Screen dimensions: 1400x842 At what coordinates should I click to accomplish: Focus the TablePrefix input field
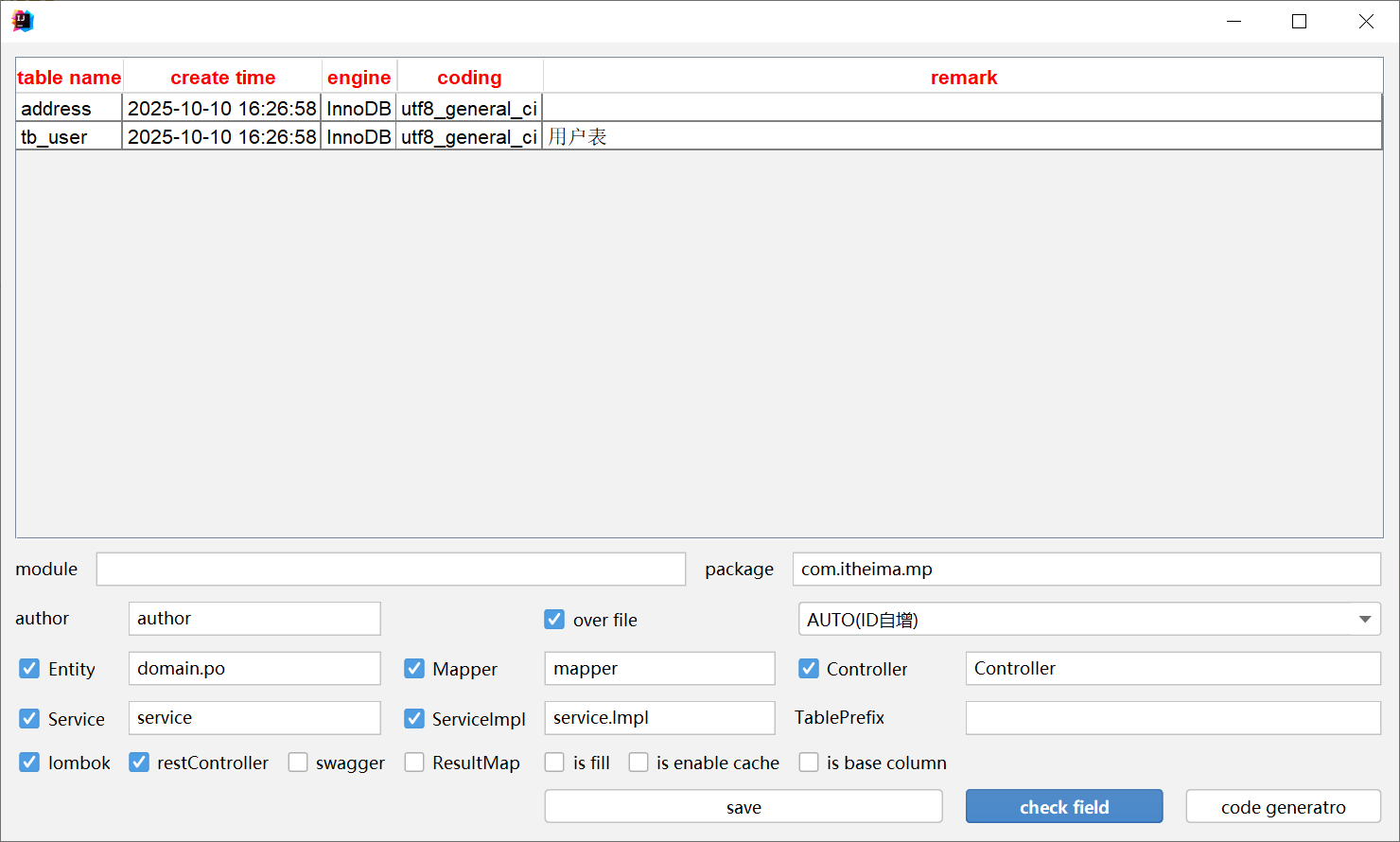(x=1173, y=718)
